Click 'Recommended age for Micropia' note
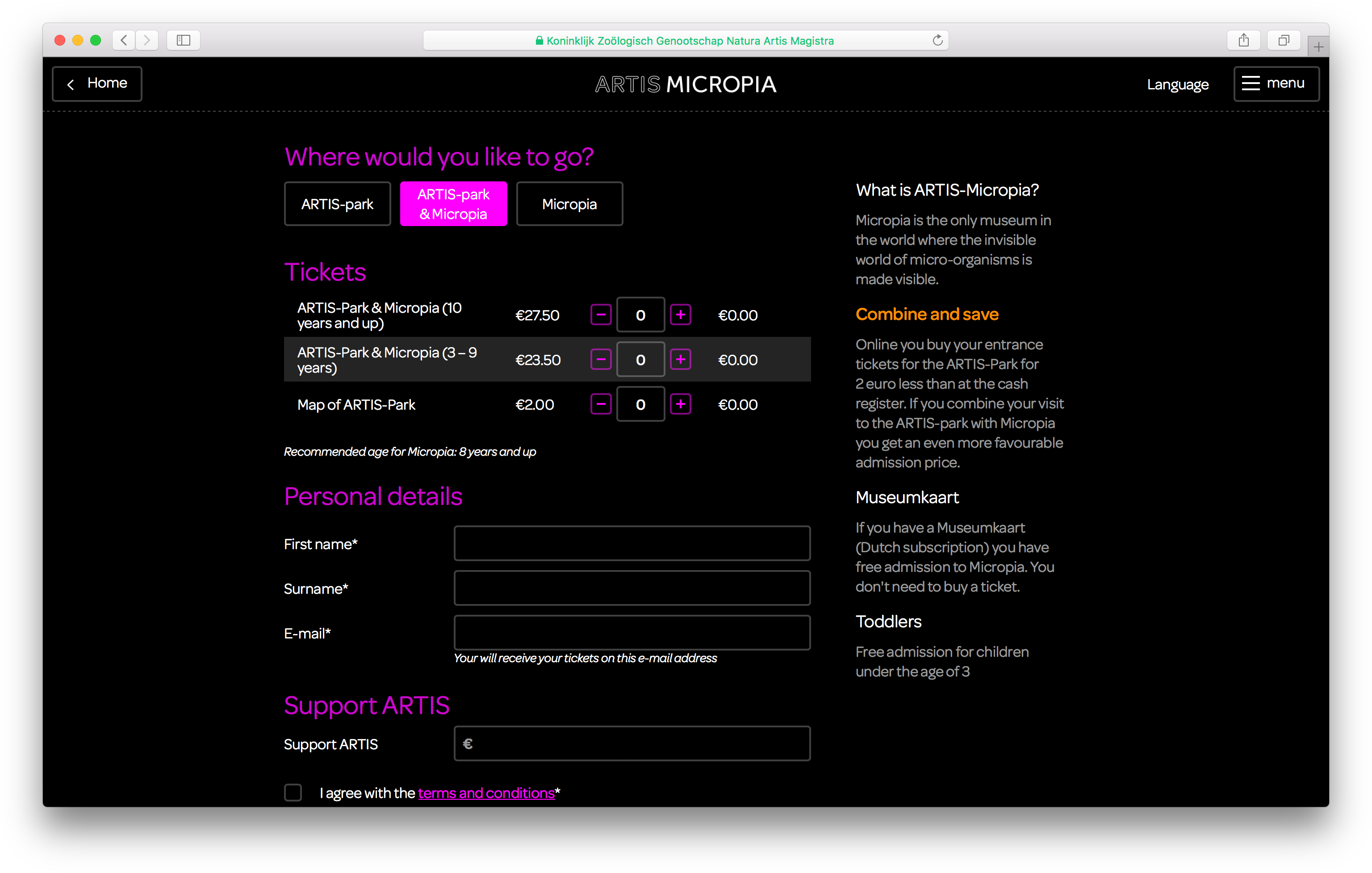Screen dimensions: 1372x873 (x=410, y=452)
